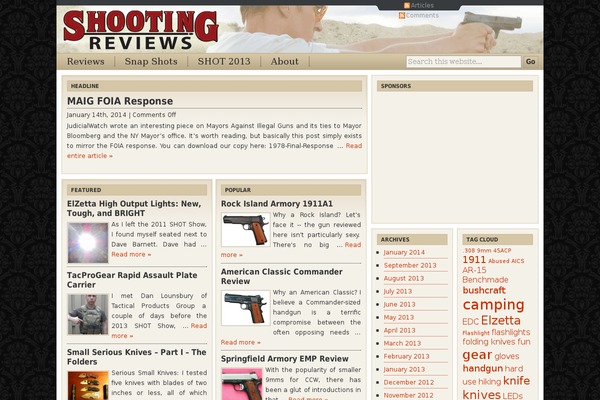Image resolution: width=600 pixels, height=400 pixels.
Task: Select the knife tag
Action: [x=516, y=381]
